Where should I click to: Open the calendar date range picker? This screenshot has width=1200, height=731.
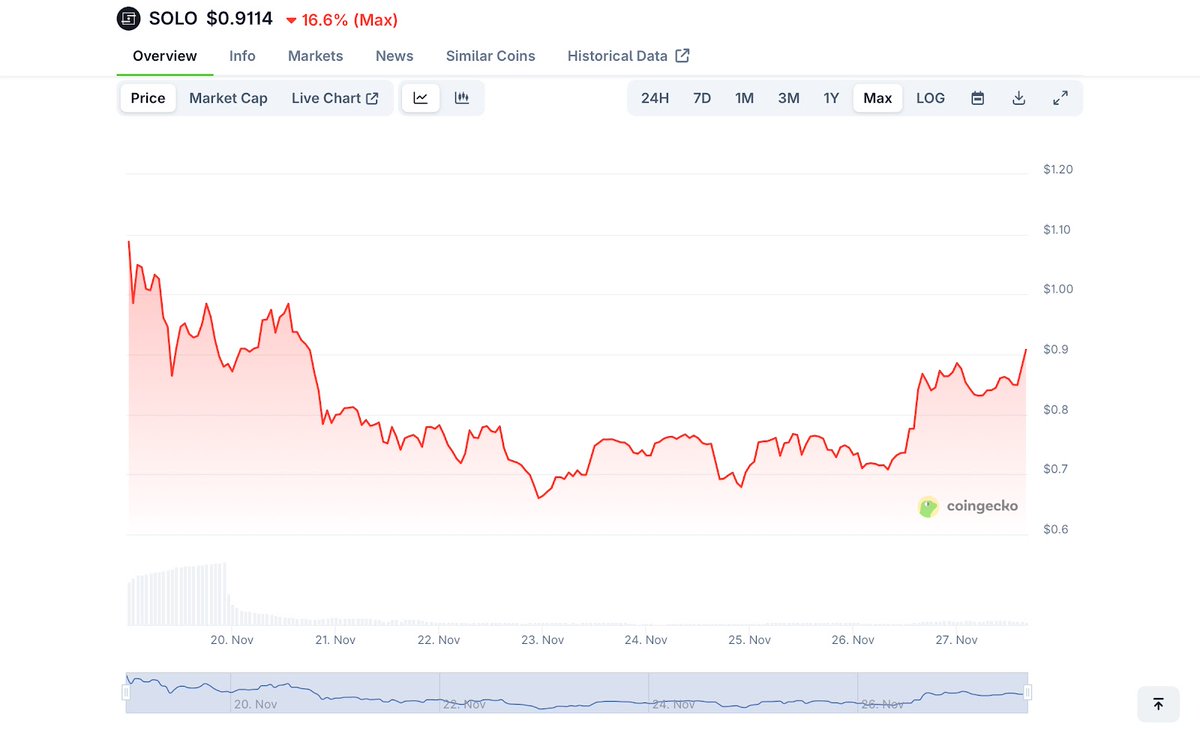[978, 98]
